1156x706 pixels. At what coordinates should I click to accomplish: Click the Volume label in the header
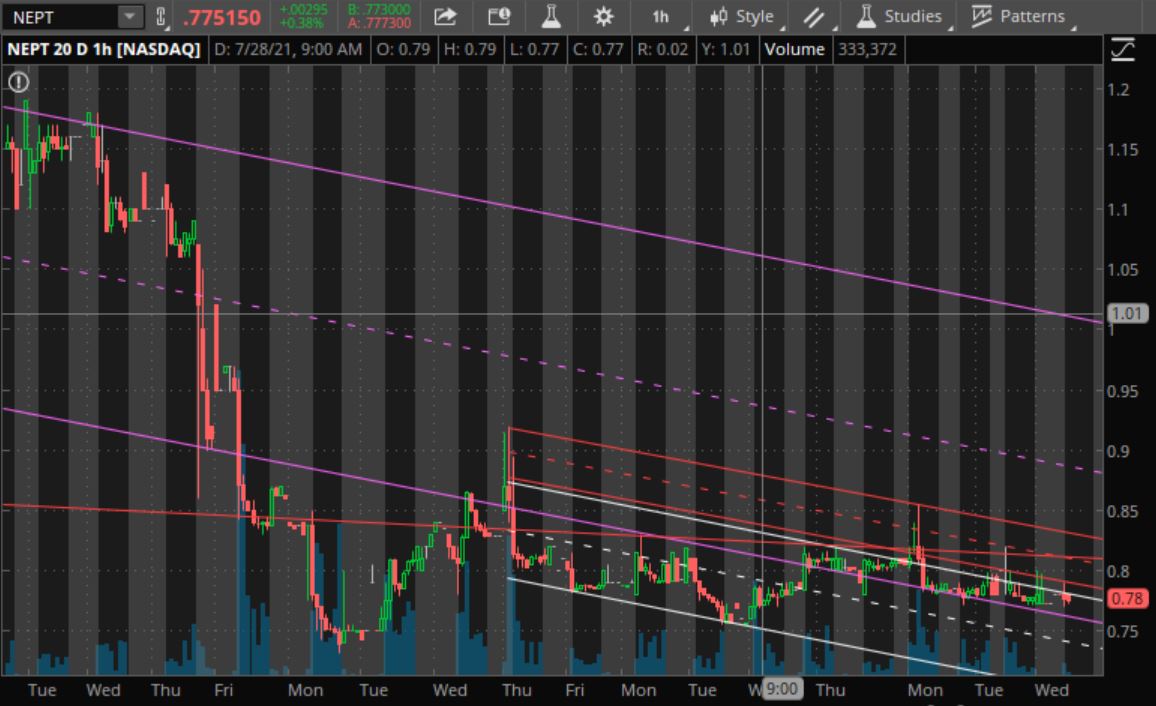click(x=795, y=49)
